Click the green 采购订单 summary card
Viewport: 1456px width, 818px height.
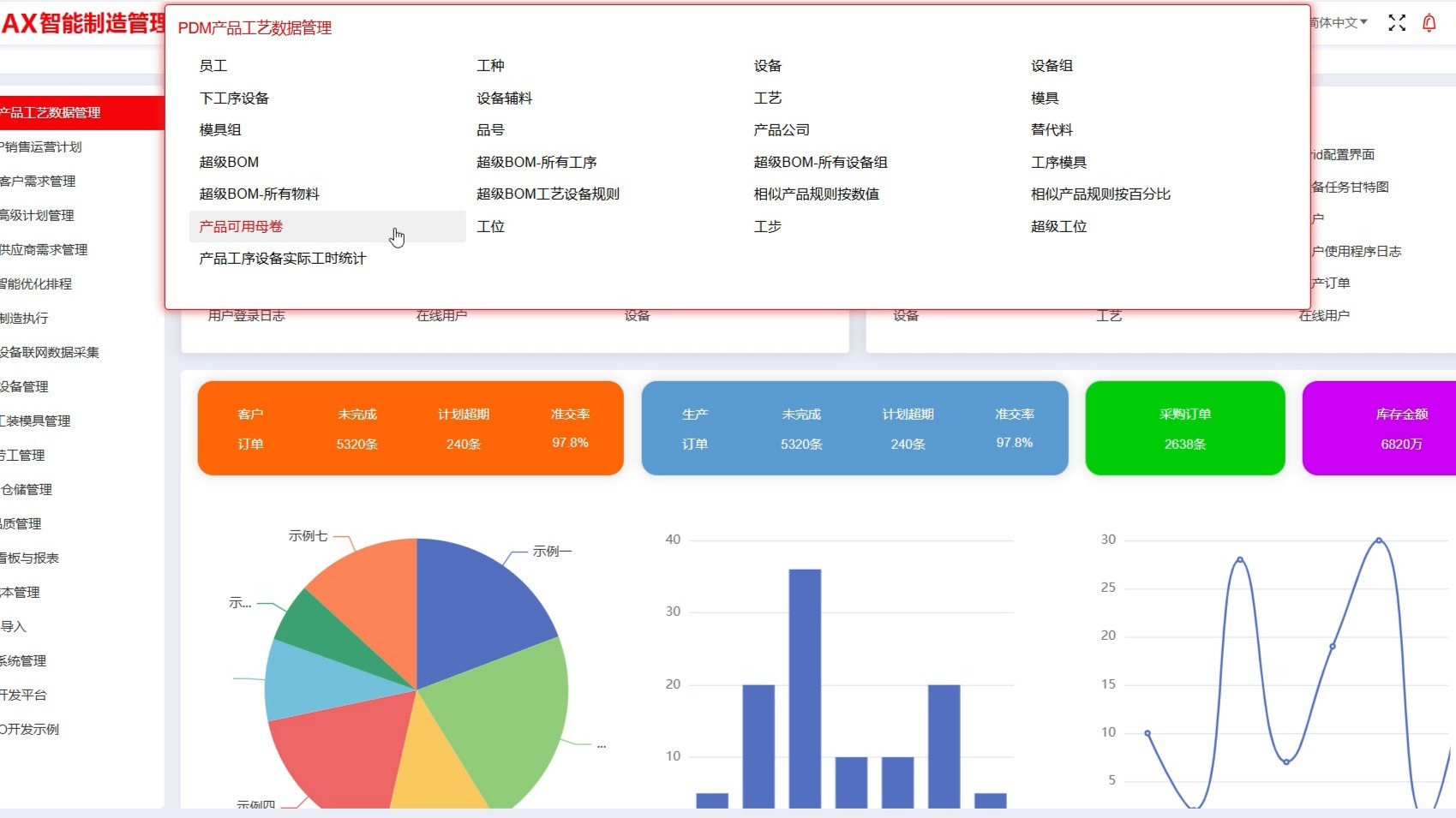[1184, 428]
